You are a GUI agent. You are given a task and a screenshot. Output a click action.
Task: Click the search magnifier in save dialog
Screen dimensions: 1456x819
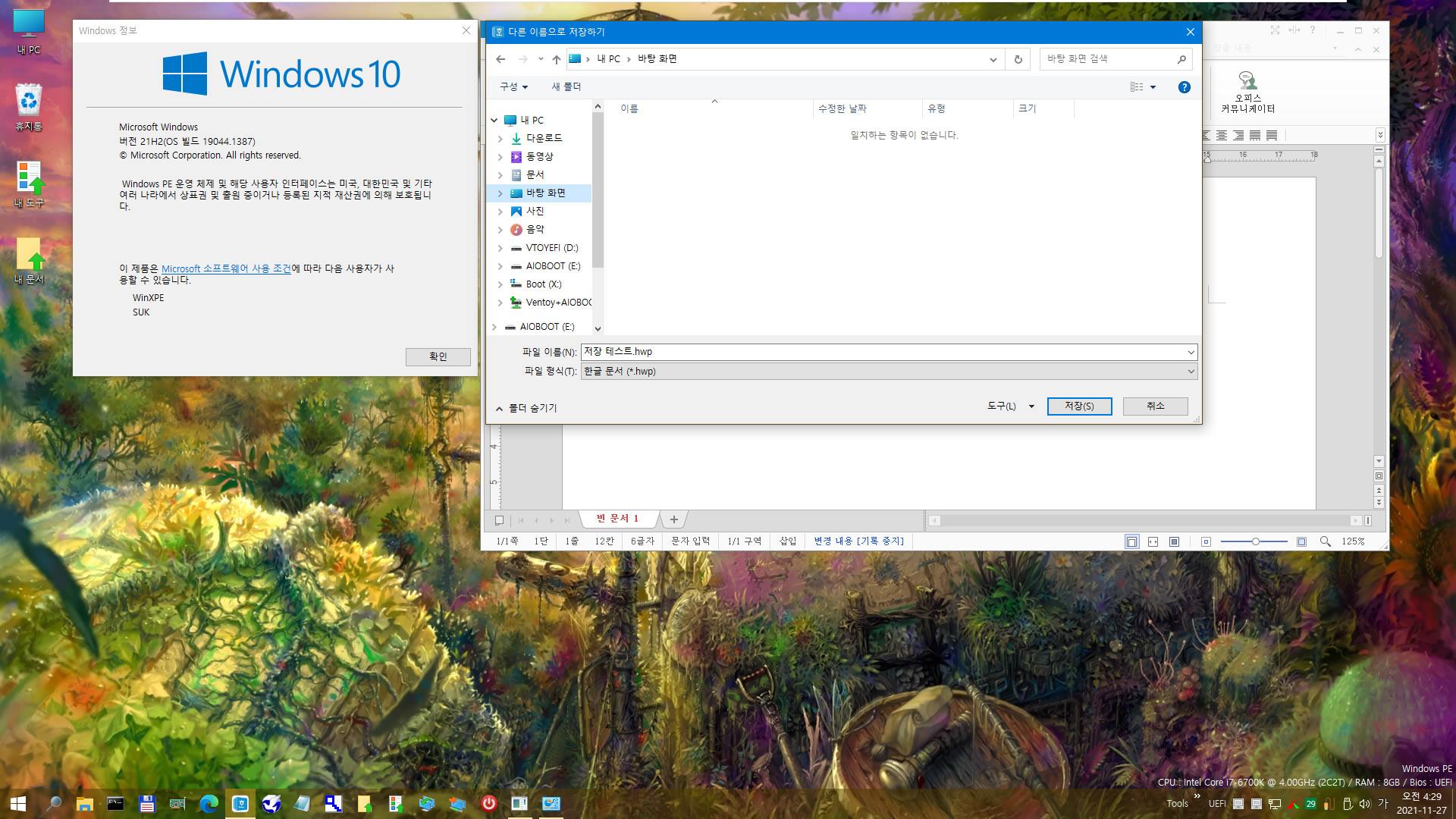(1181, 59)
